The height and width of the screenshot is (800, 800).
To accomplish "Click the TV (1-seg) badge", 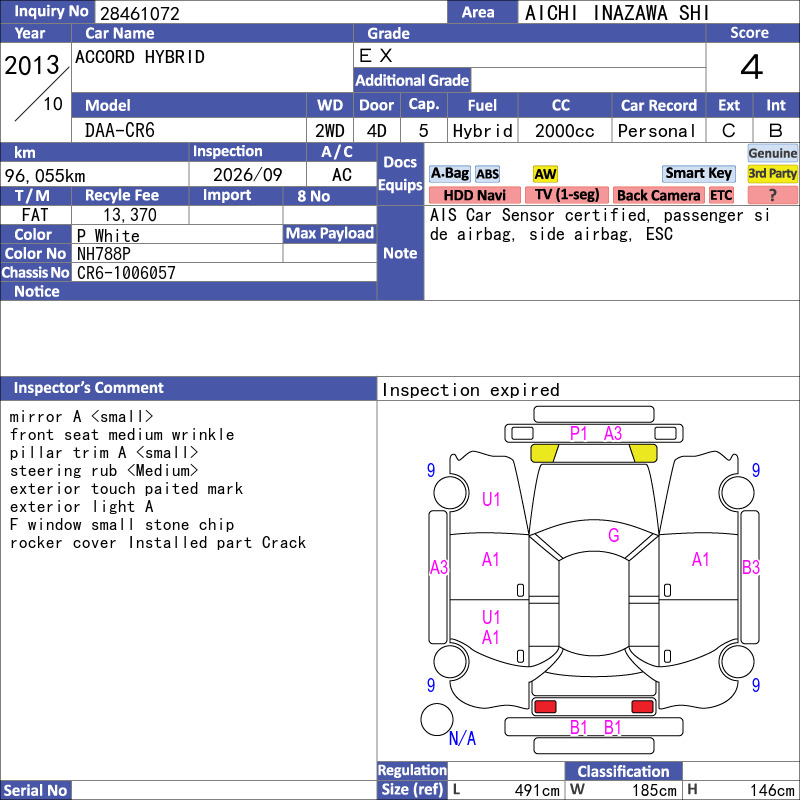I will pyautogui.click(x=567, y=195).
